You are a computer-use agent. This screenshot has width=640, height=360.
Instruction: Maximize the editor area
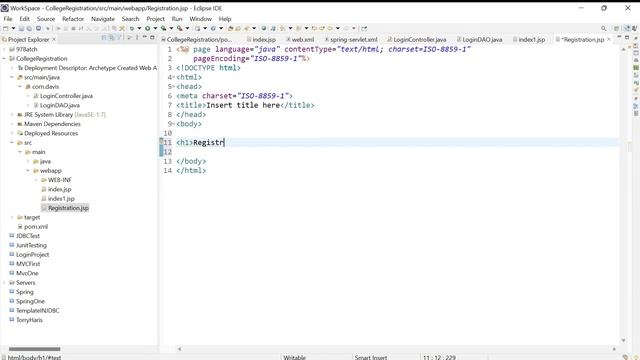(627, 38)
